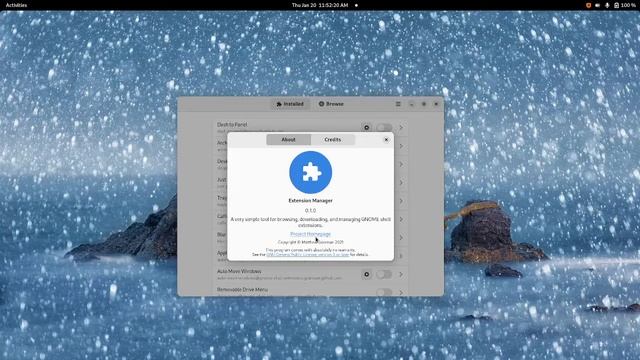Open the Browse tab in main window

click(x=331, y=104)
